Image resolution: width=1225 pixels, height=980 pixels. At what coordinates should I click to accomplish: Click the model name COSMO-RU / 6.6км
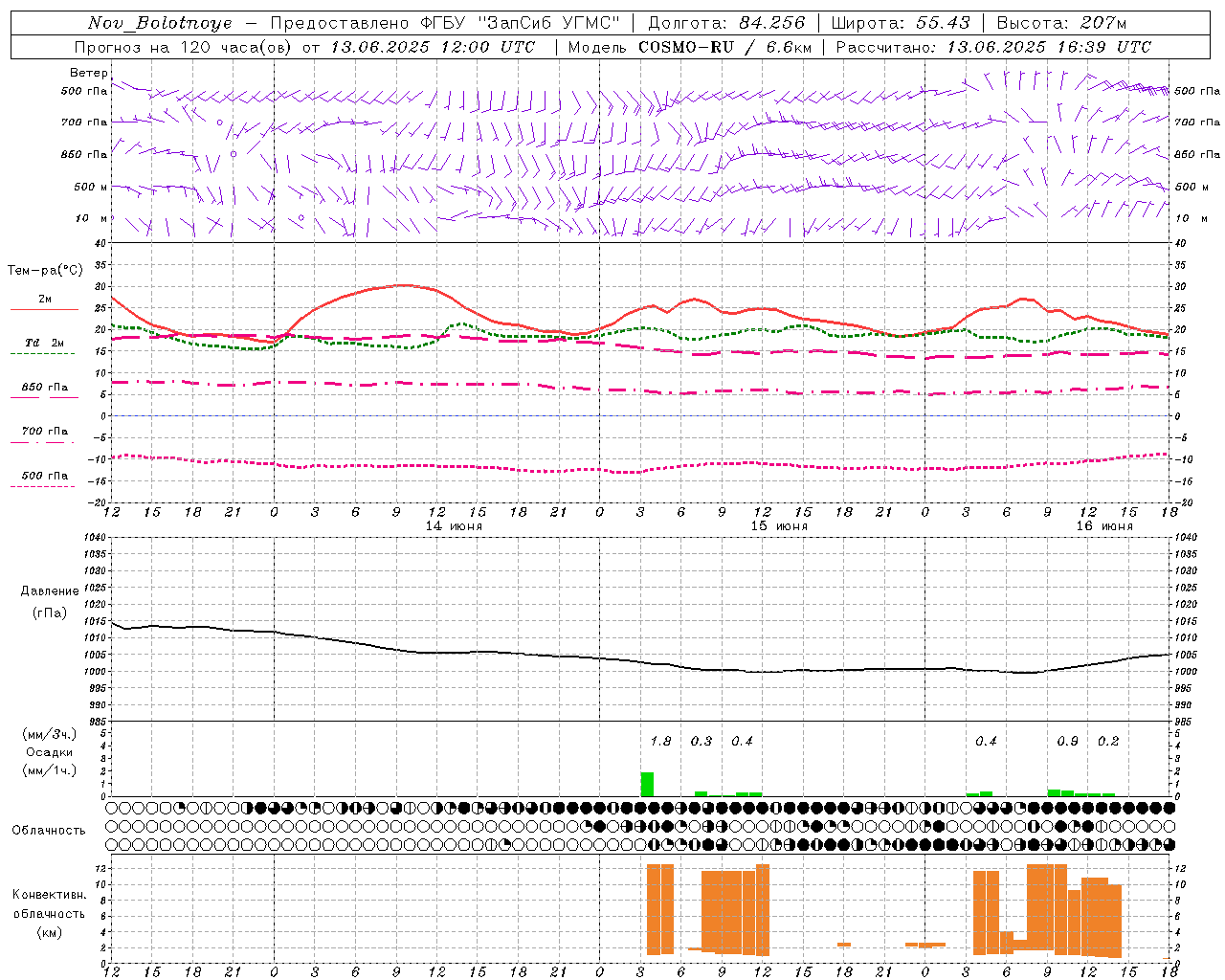point(725,47)
